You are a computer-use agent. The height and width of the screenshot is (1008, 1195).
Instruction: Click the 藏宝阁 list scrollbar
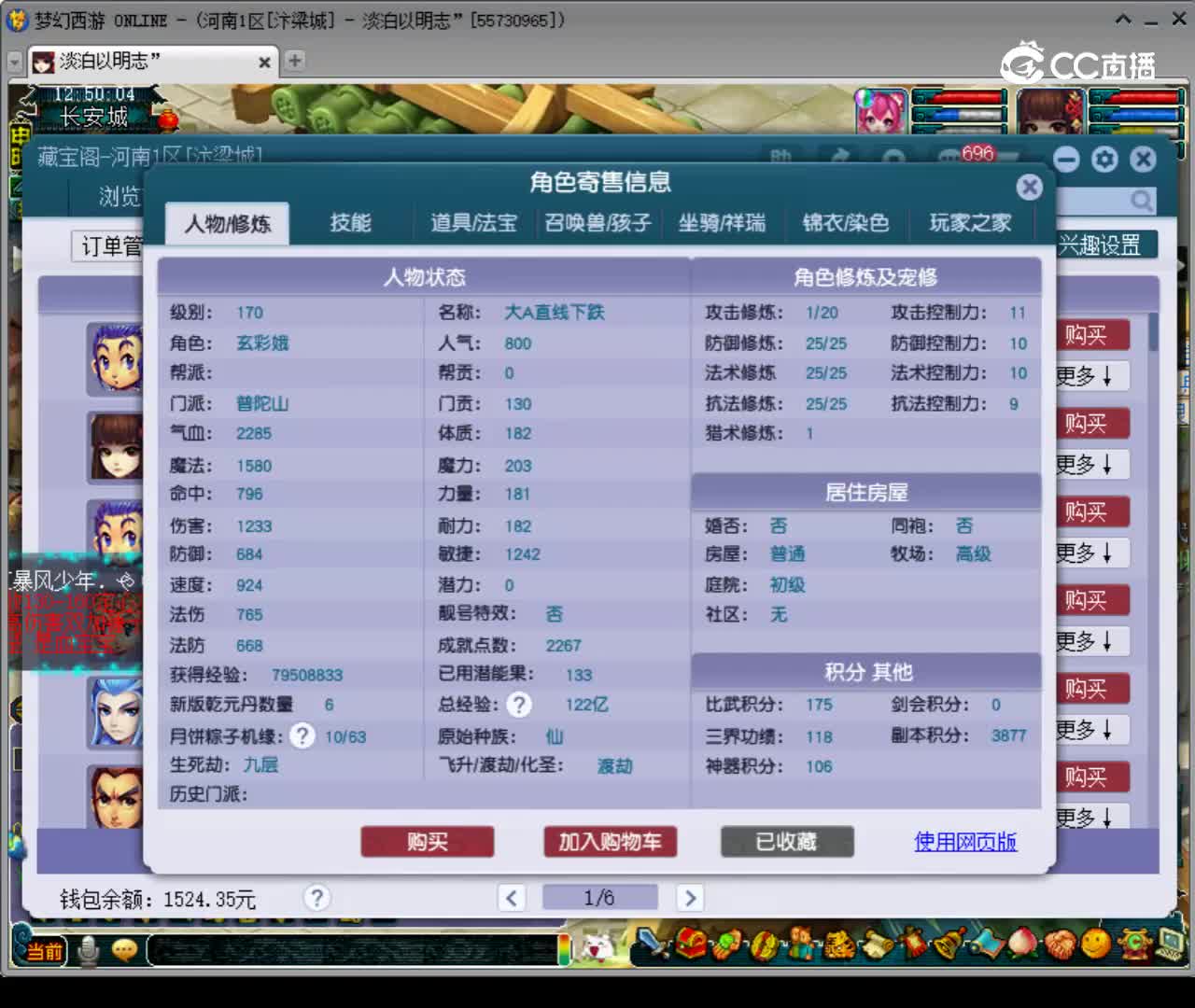click(1153, 332)
